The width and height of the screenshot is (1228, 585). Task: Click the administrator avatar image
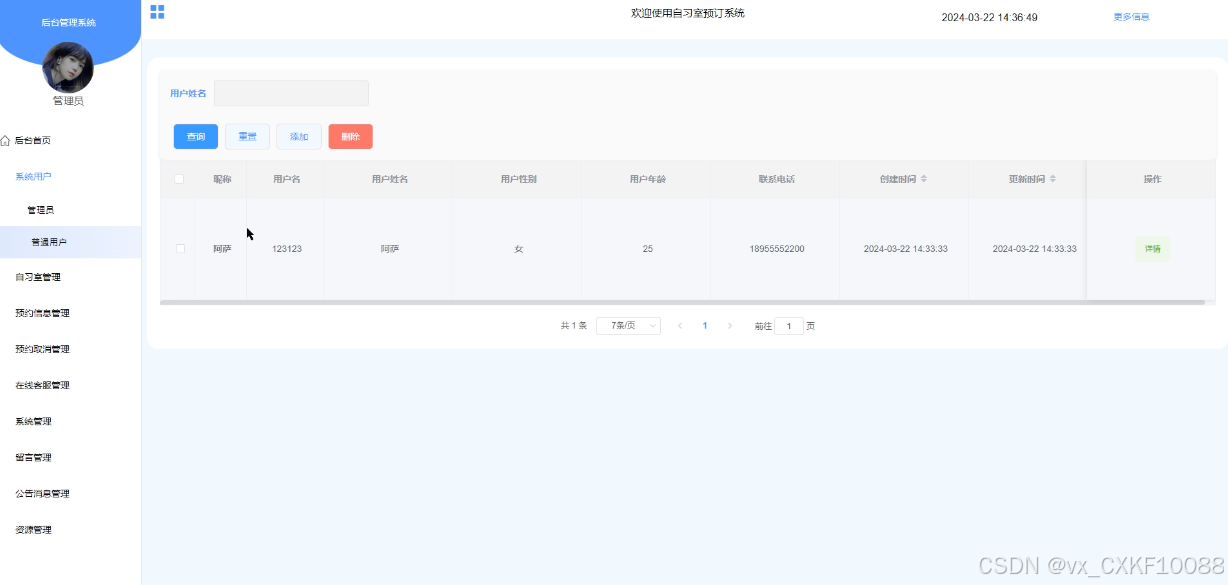[x=68, y=68]
